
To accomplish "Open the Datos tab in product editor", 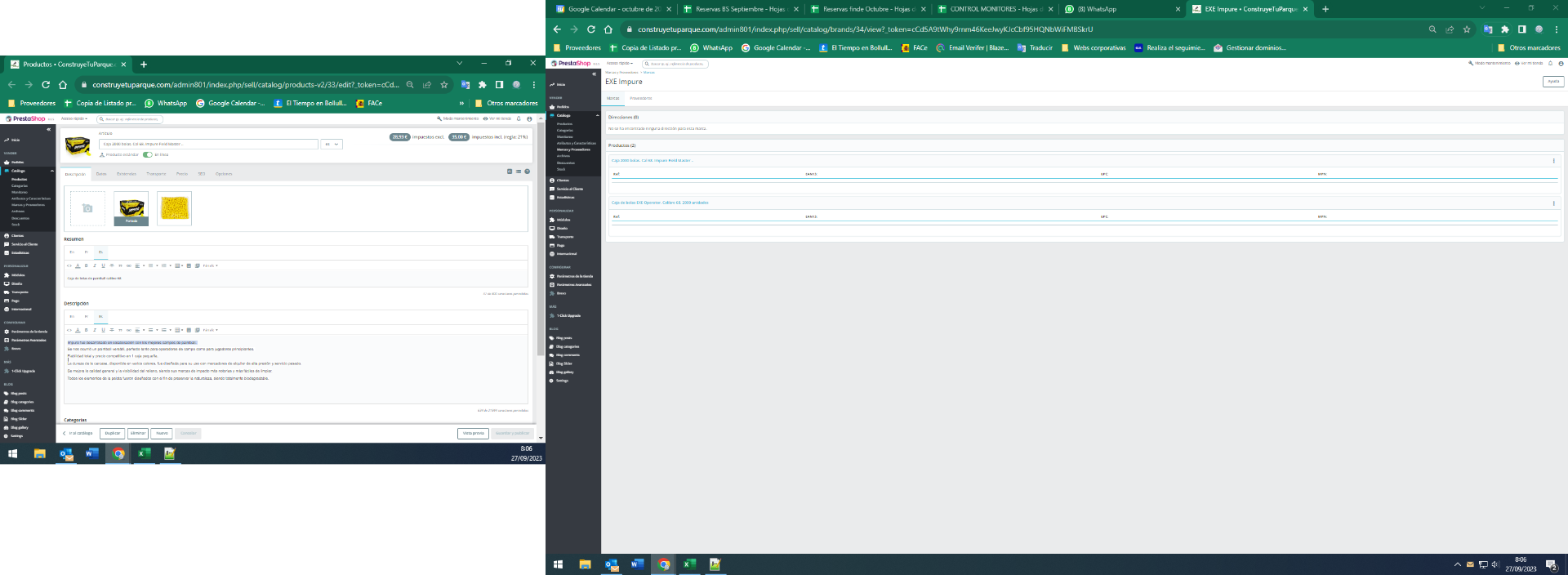I will tap(101, 173).
